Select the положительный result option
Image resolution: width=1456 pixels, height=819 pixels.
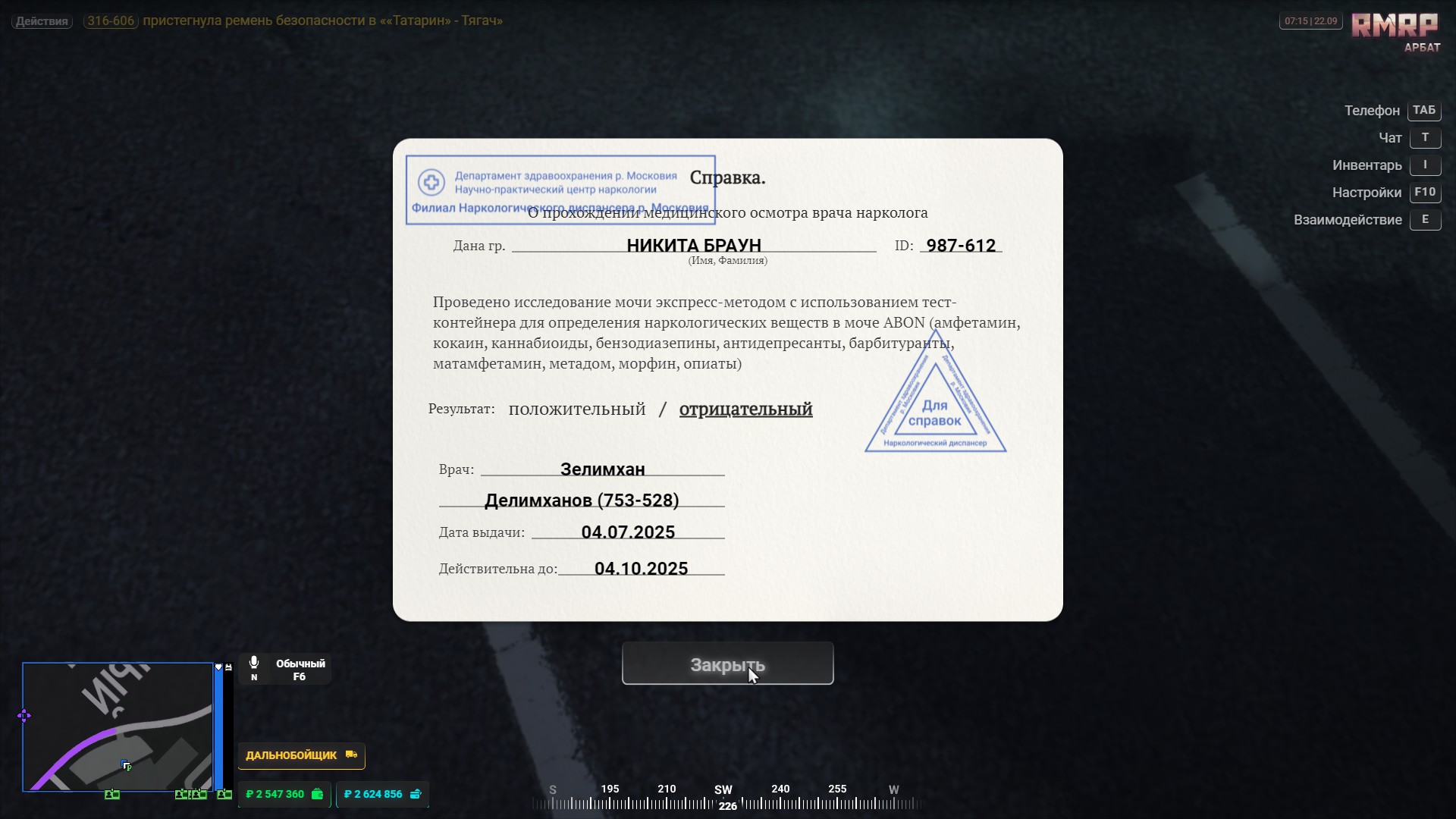(x=576, y=409)
